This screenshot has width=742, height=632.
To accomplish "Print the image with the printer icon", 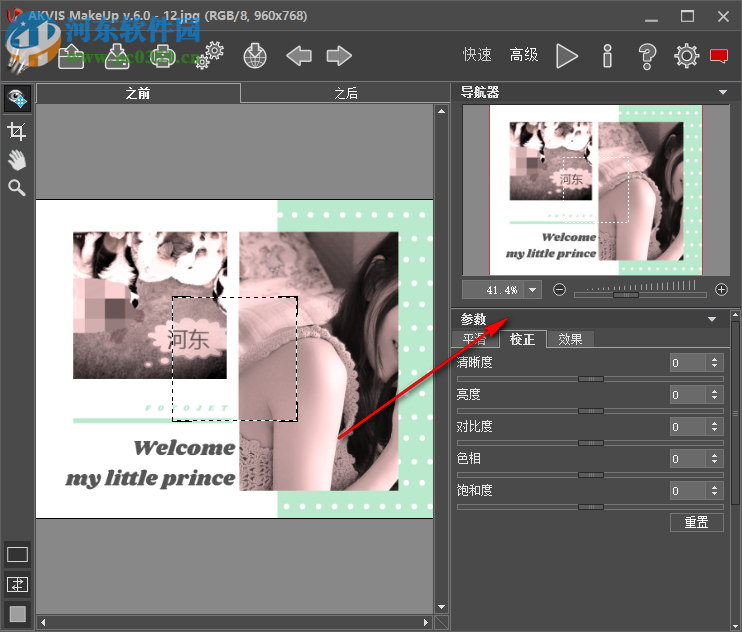I will (x=163, y=56).
